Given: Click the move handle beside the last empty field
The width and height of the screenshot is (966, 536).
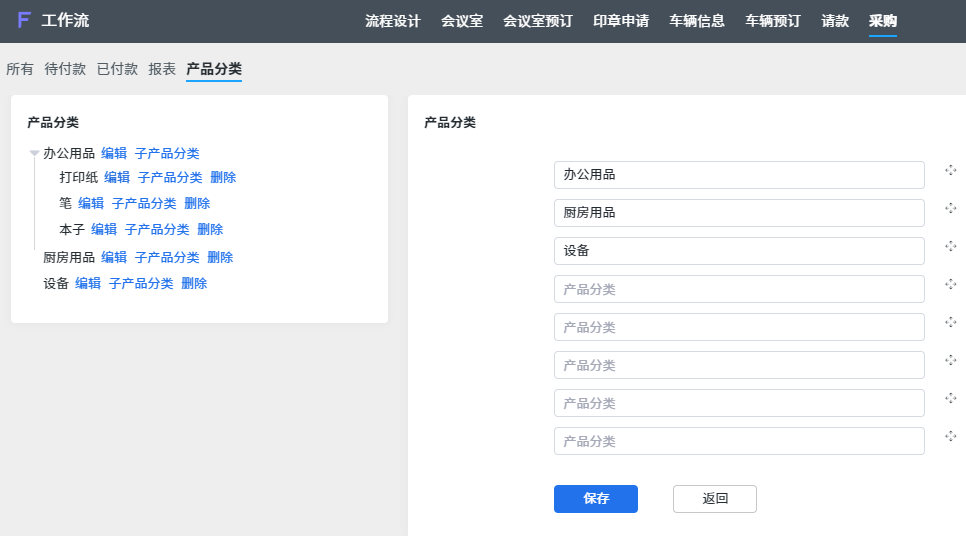Looking at the screenshot, I should [951, 436].
